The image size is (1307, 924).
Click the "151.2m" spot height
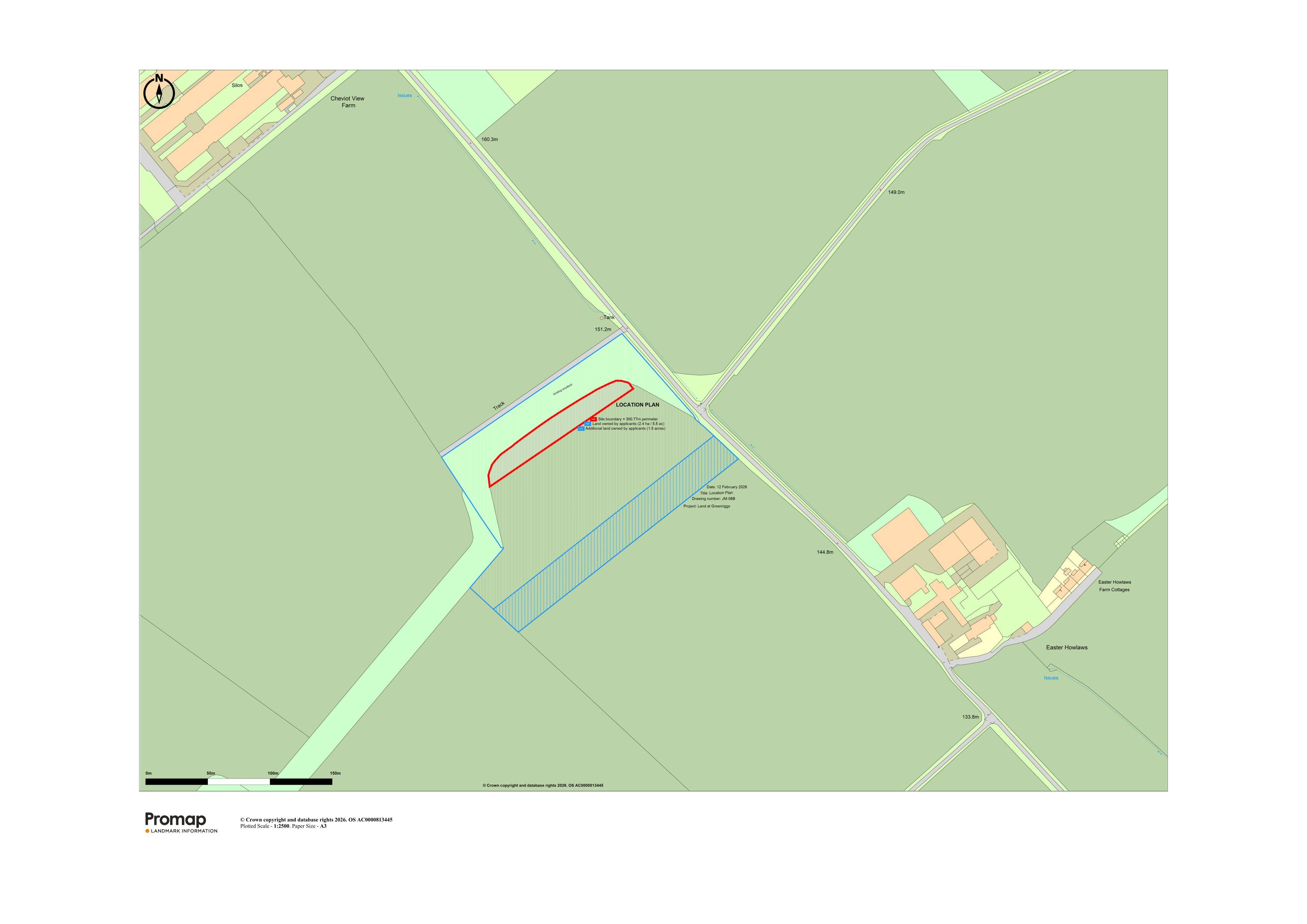(x=603, y=329)
